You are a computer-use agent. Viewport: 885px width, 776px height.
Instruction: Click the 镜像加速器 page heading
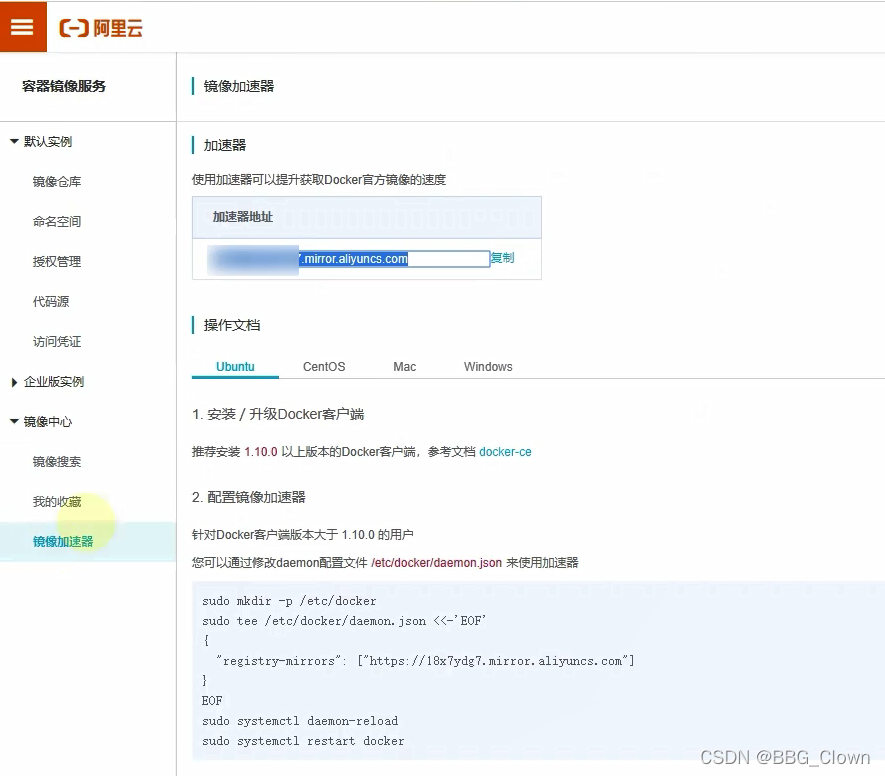point(239,86)
